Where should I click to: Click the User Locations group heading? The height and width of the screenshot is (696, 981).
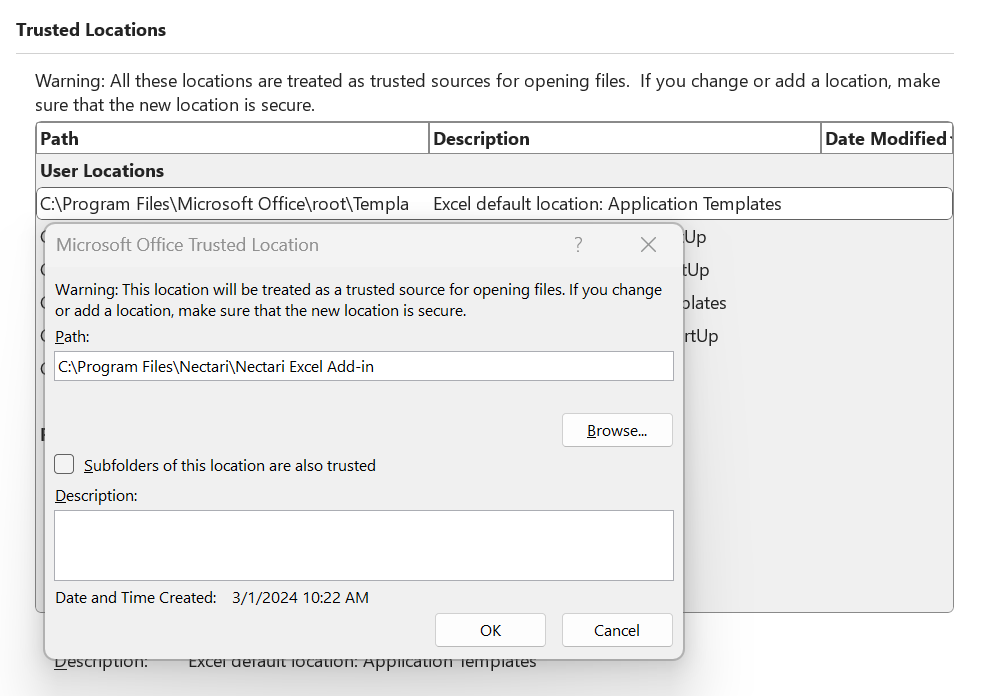(x=102, y=171)
